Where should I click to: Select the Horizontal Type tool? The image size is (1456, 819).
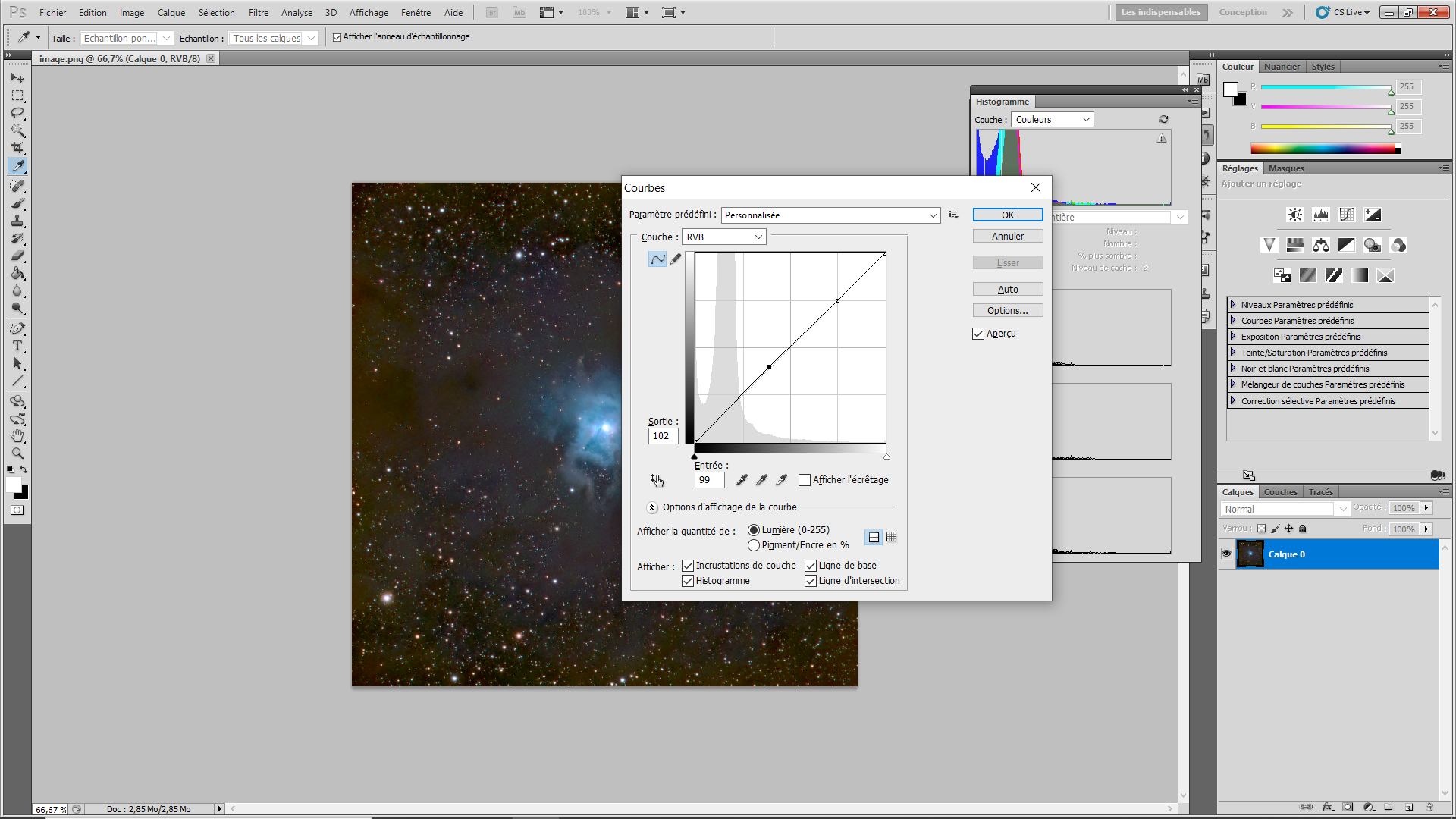click(17, 346)
